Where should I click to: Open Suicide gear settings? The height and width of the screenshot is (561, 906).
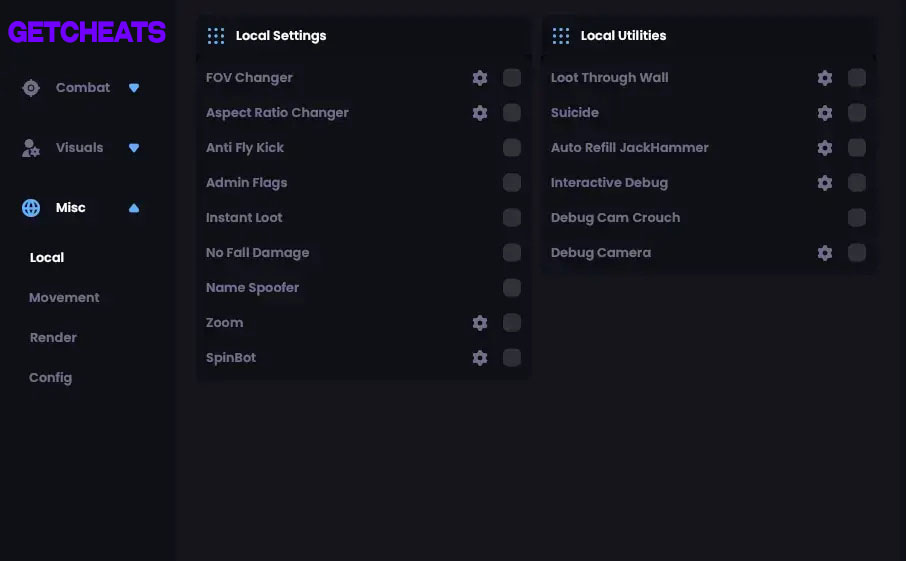click(825, 113)
